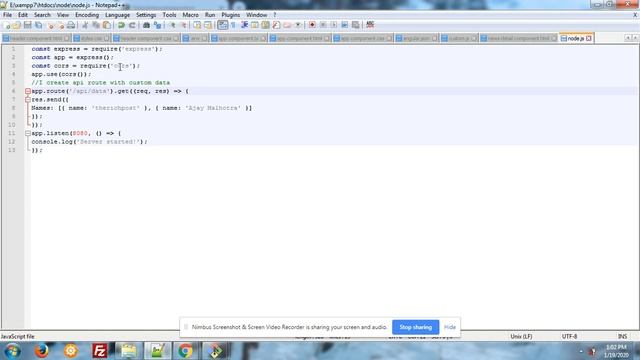Run macro multiple times icon
The height and width of the screenshot is (360, 640).
click(x=344, y=25)
